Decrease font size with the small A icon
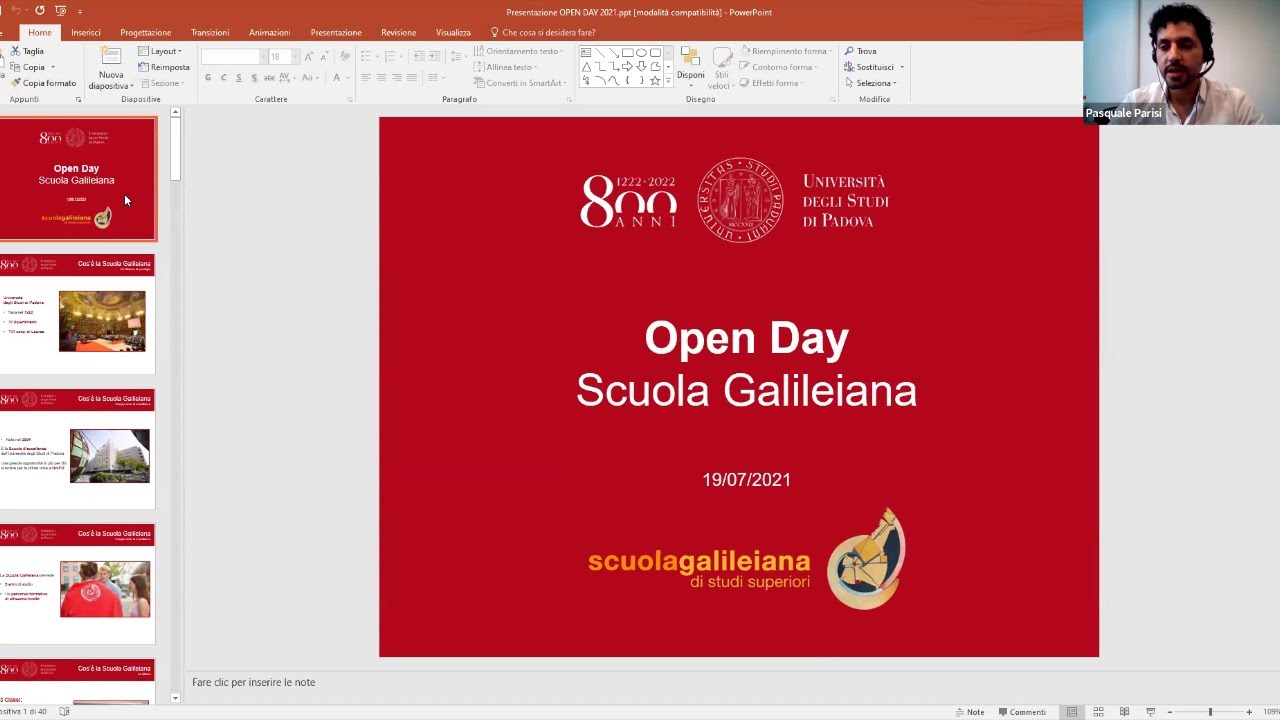Viewport: 1280px width, 720px height. pyautogui.click(x=324, y=56)
